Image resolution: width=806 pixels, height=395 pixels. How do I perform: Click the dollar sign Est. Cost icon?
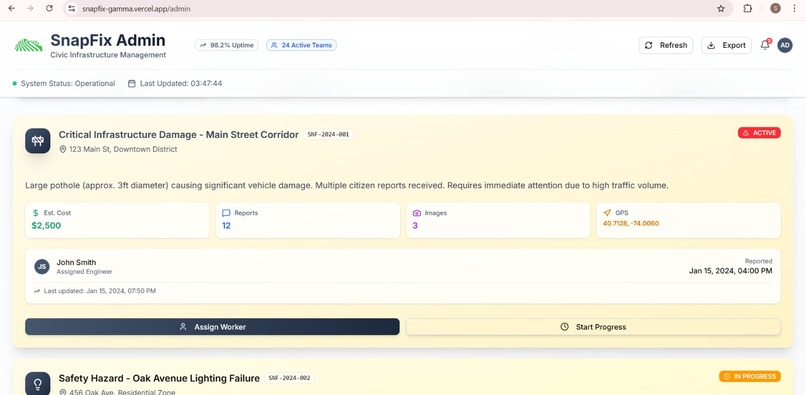35,213
